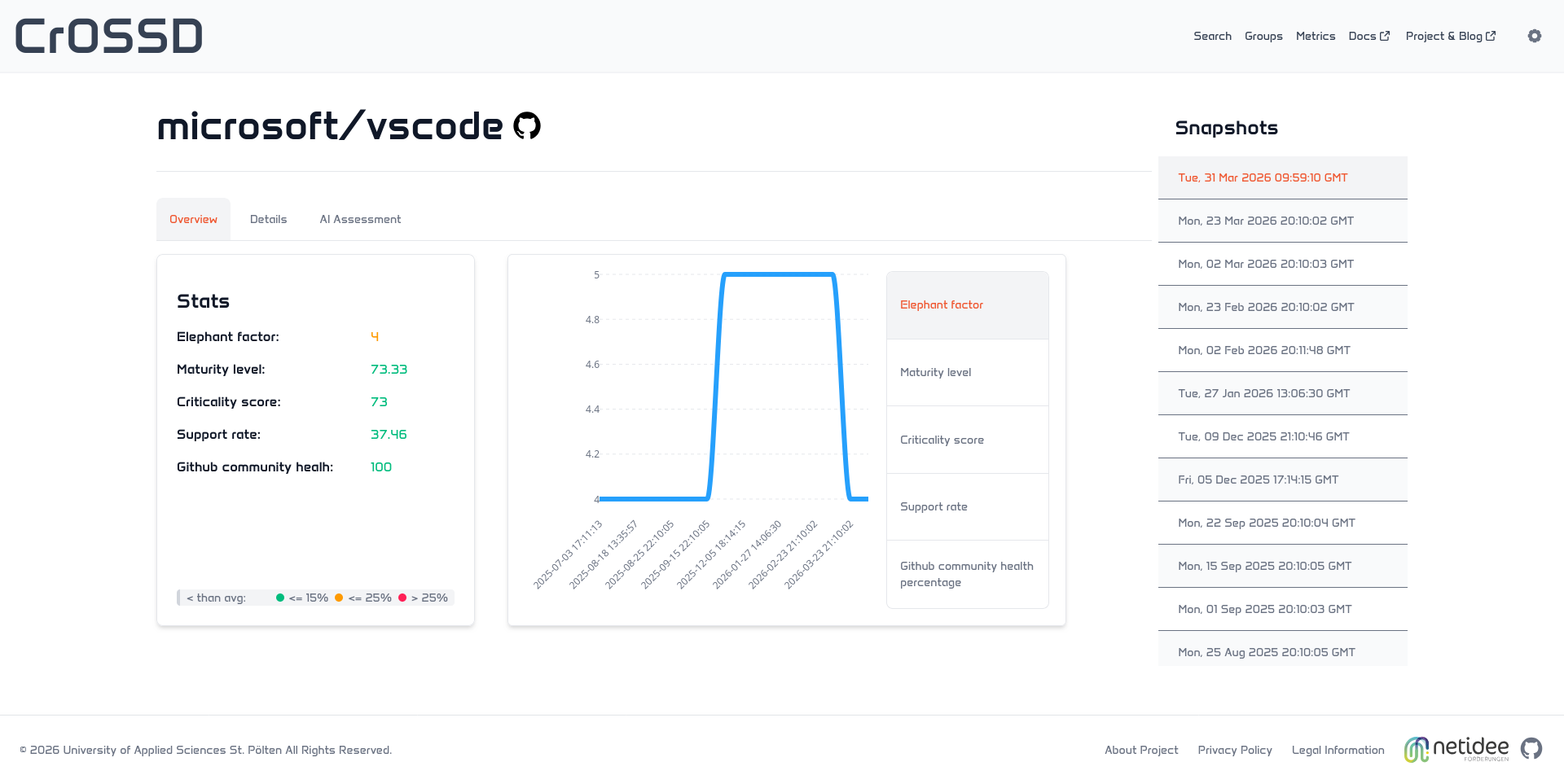Open Search in the navigation bar
This screenshot has height=784, width=1564.
click(1212, 36)
